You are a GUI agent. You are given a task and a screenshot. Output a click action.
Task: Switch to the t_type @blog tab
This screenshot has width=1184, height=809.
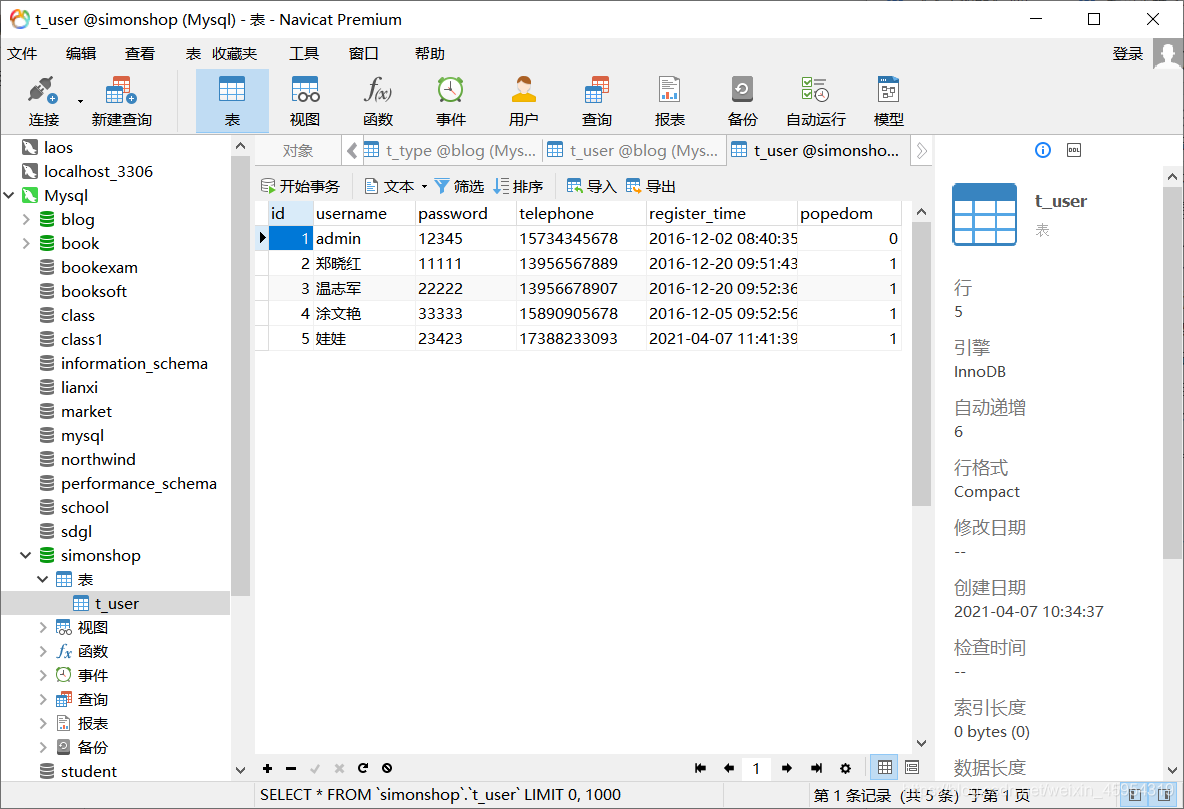(451, 150)
